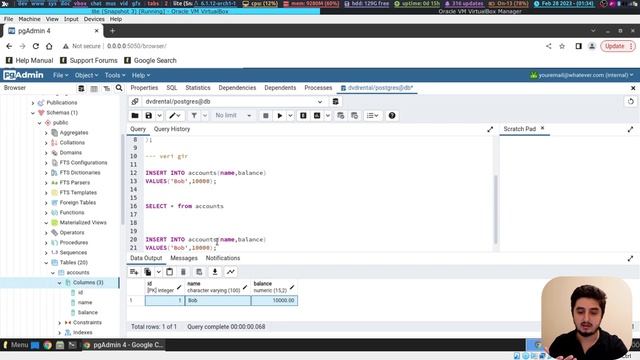Open the user account menu youremail@whatever.com
The width and height of the screenshot is (640, 360).
click(582, 75)
